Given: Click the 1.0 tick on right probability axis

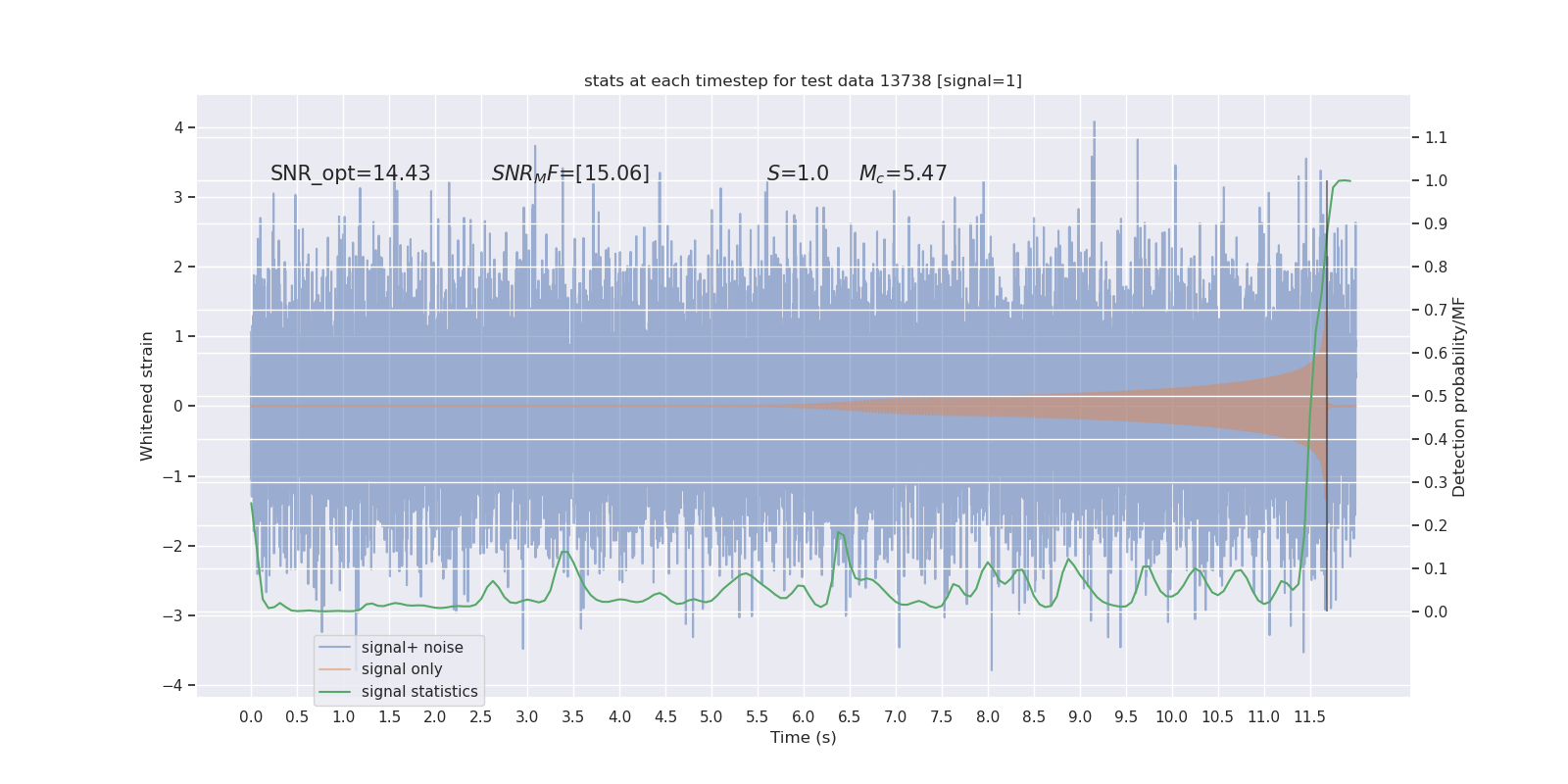Looking at the screenshot, I should [x=1436, y=180].
